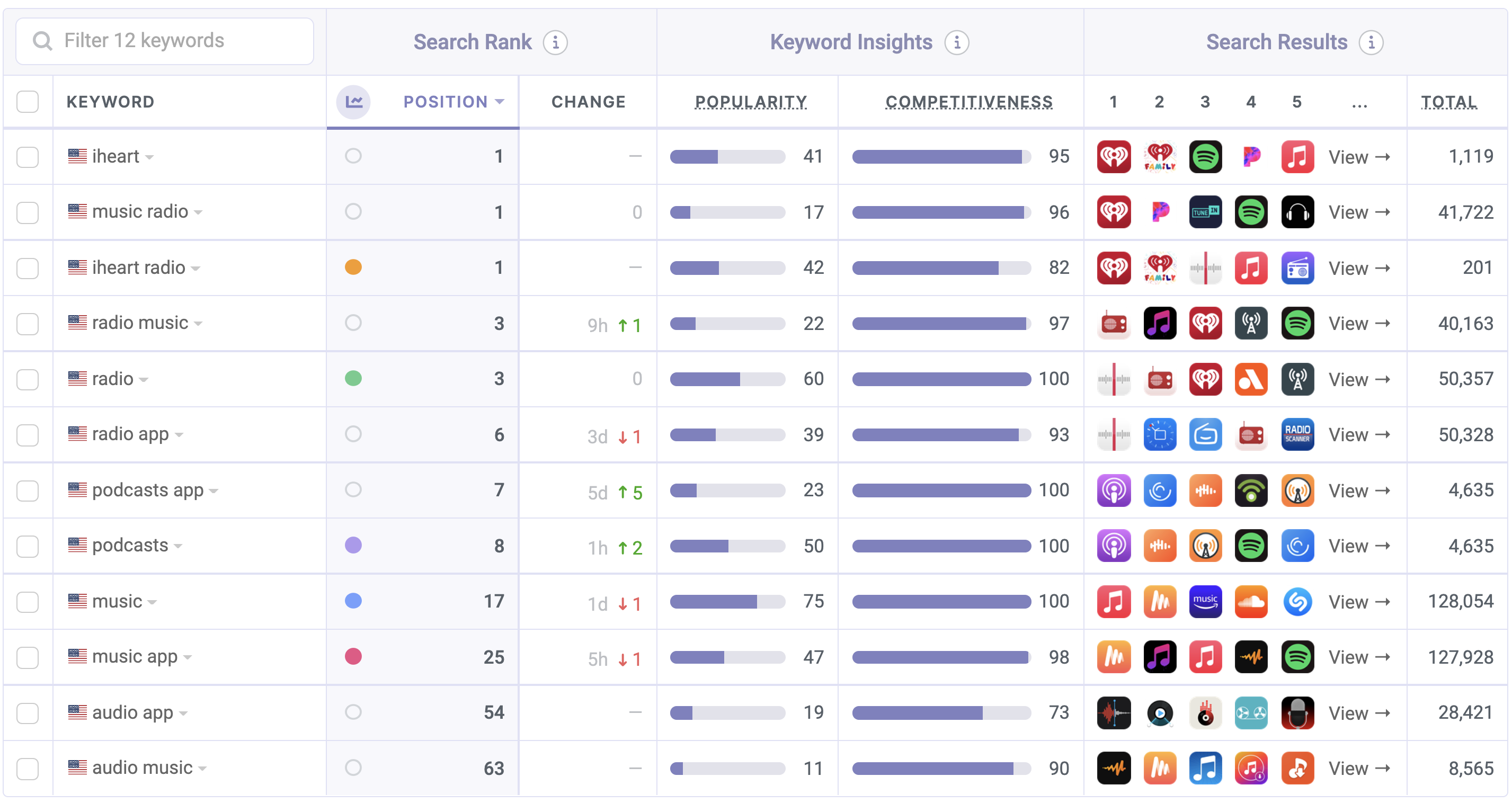Click the orange color dot for iheart radio
The image size is (1512, 803).
click(x=353, y=267)
